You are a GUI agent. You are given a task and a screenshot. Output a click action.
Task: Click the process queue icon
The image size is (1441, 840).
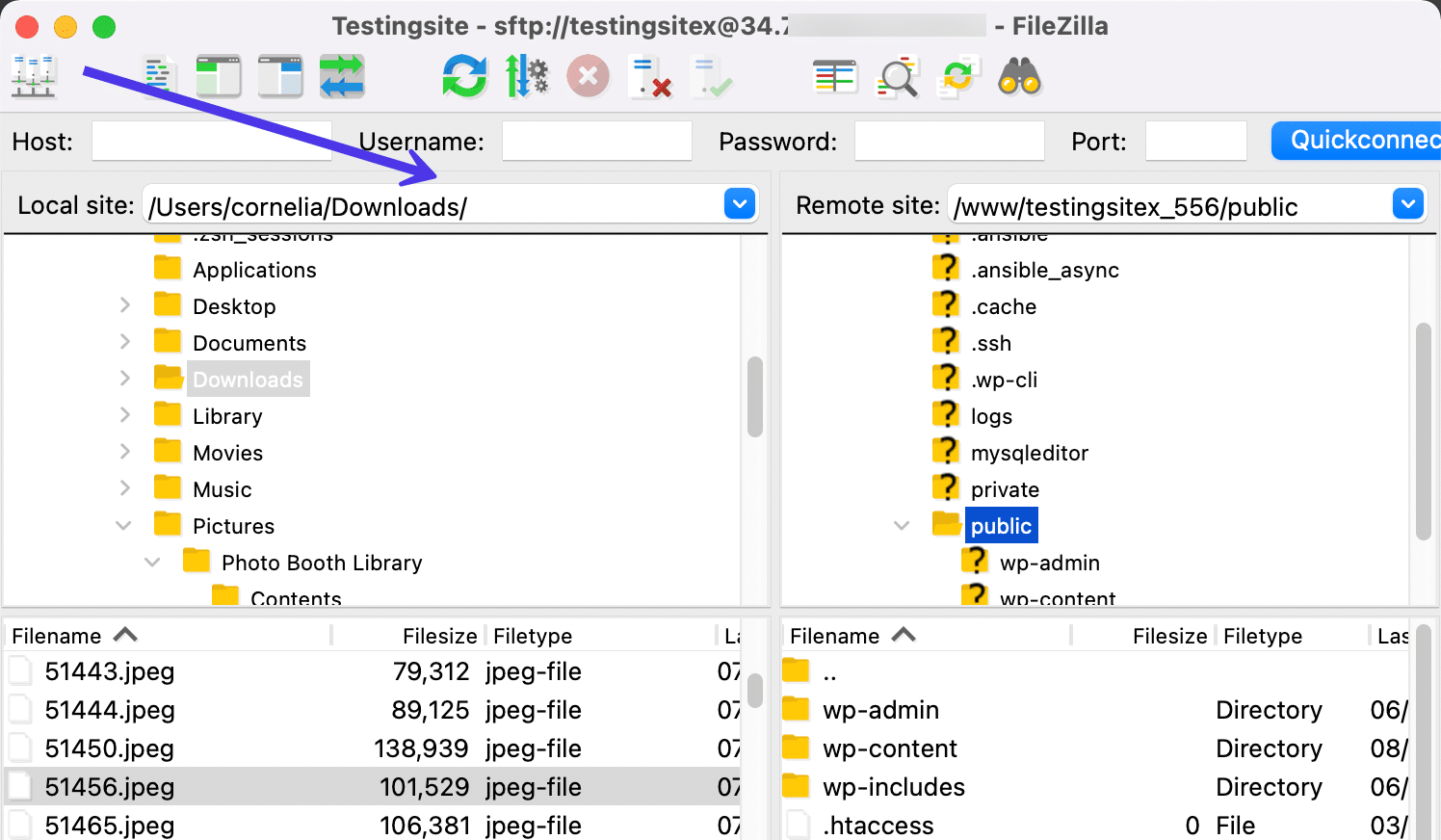[526, 77]
